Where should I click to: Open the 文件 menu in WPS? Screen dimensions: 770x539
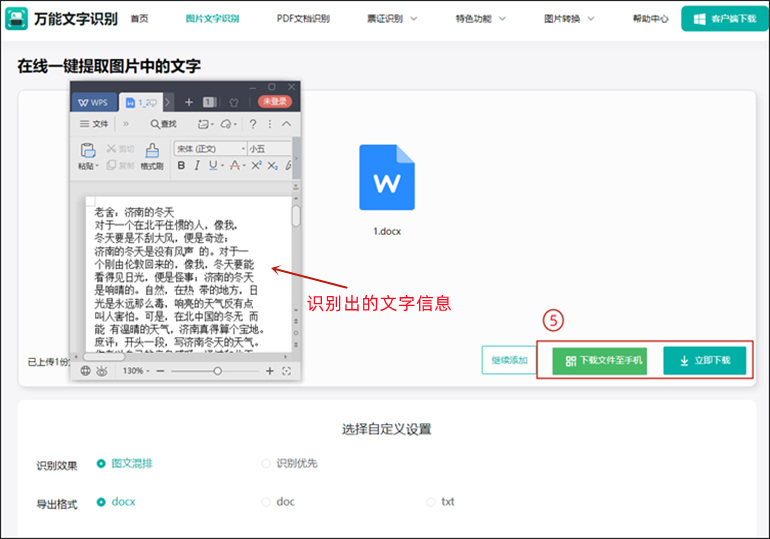(x=94, y=124)
